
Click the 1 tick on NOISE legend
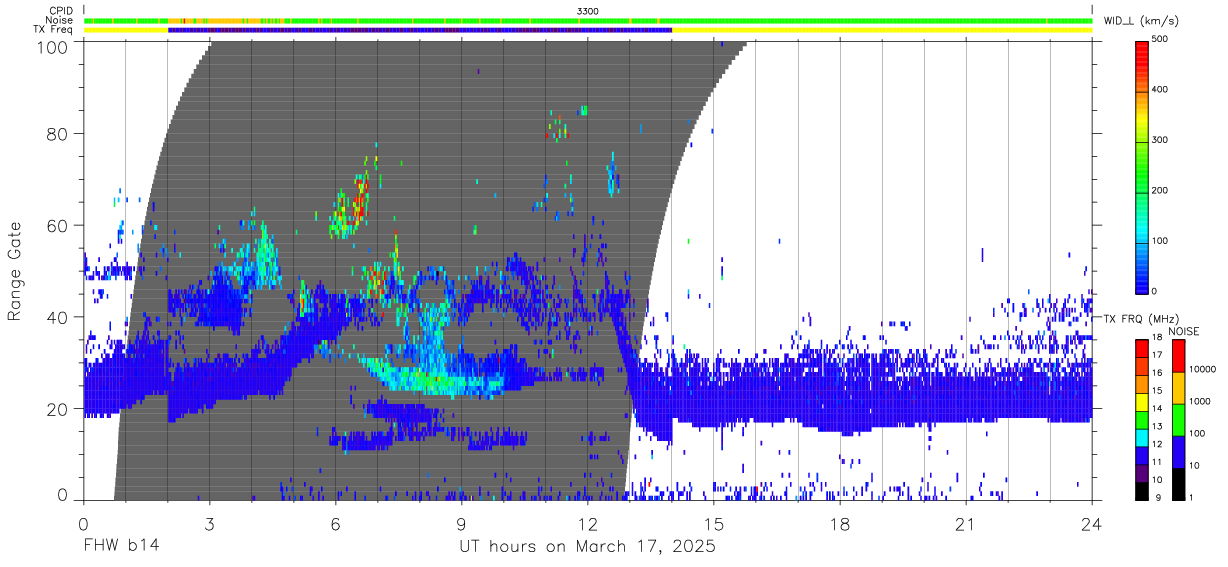[x=1191, y=497]
